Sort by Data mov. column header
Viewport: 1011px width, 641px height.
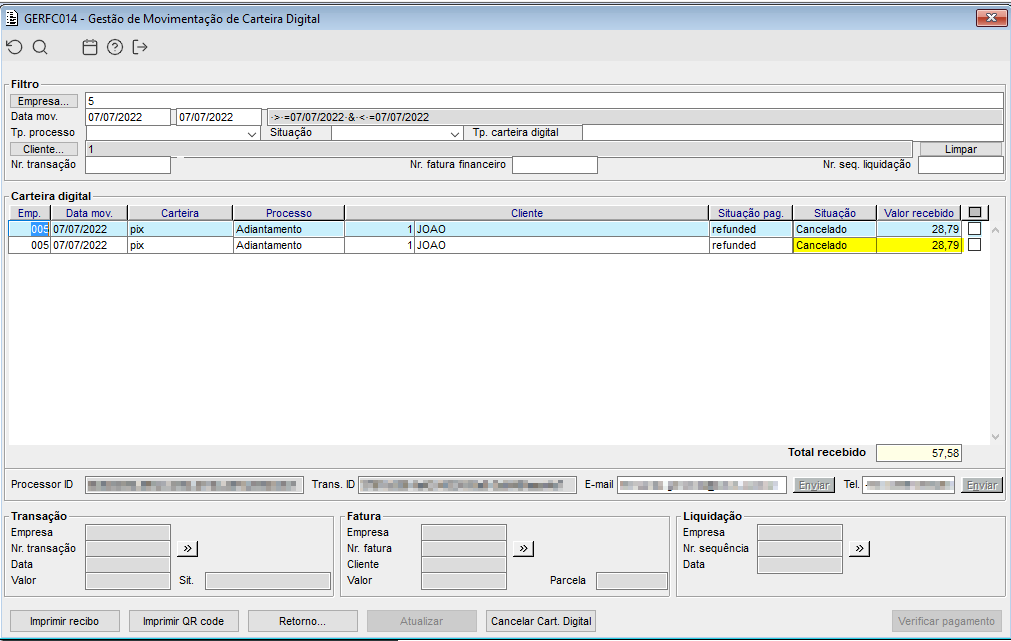(89, 213)
